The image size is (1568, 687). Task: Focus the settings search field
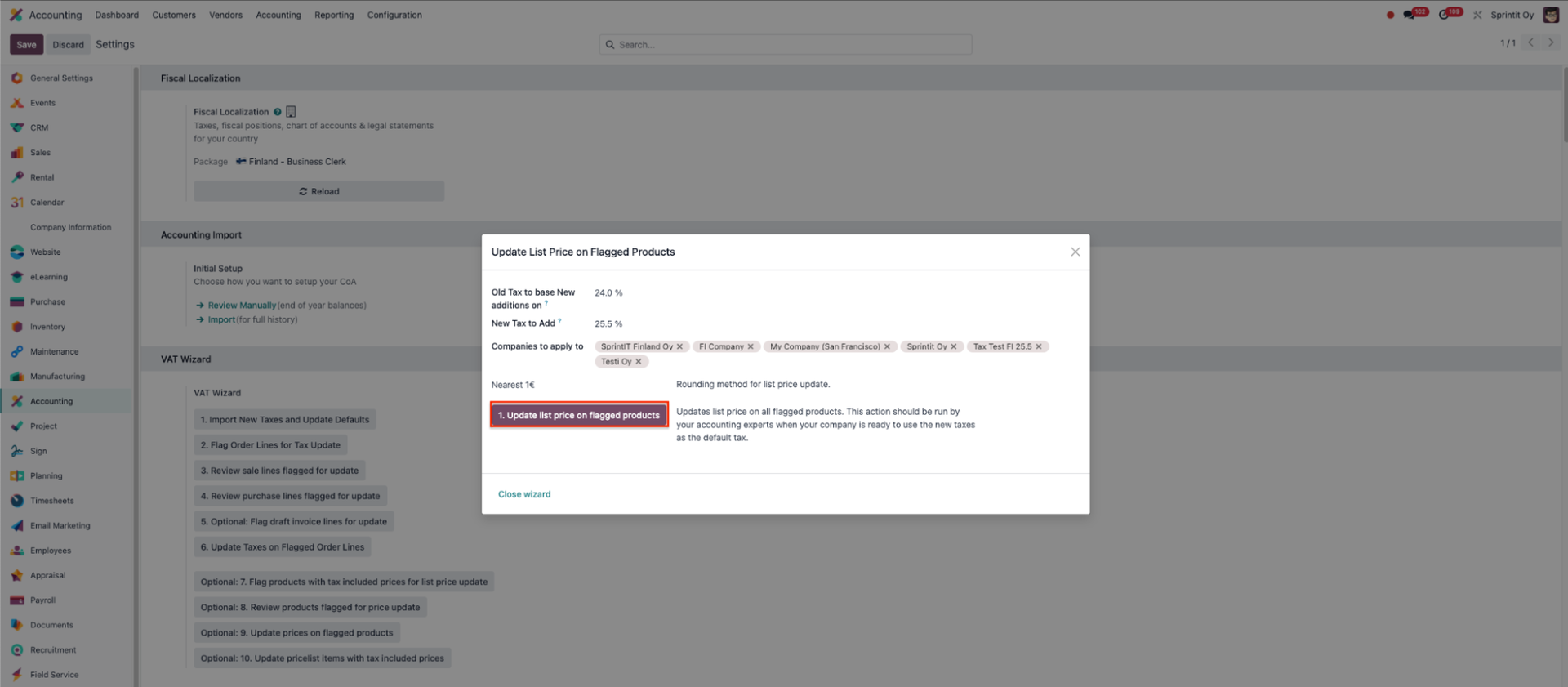786,44
